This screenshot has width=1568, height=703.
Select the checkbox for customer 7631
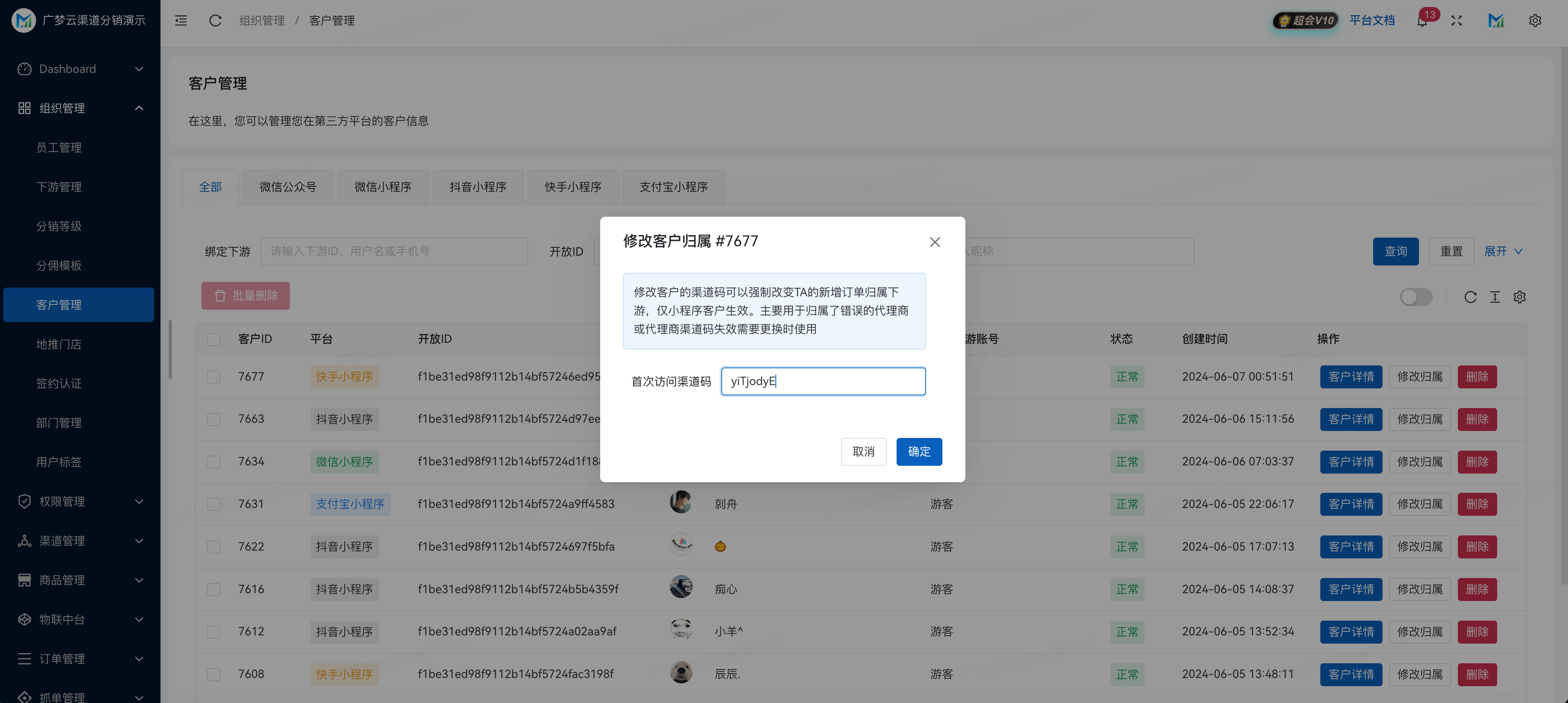pyautogui.click(x=213, y=504)
